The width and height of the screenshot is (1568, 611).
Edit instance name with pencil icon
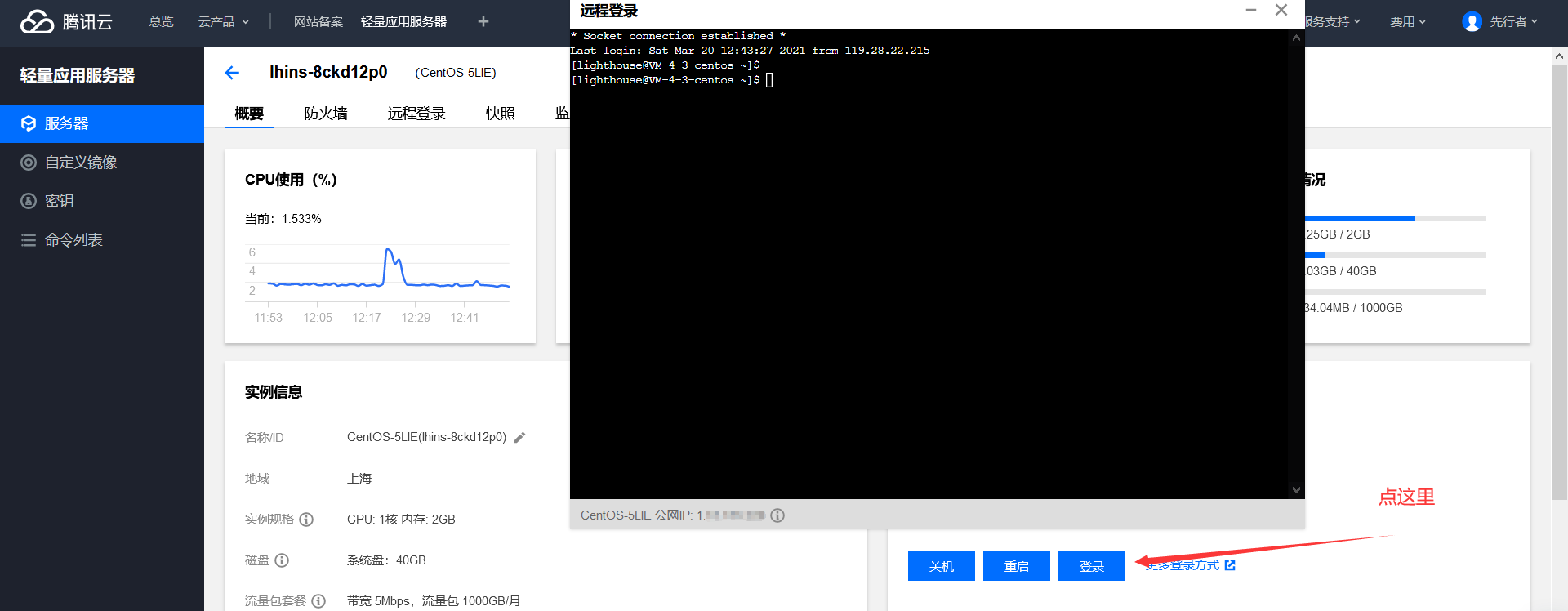[x=519, y=437]
